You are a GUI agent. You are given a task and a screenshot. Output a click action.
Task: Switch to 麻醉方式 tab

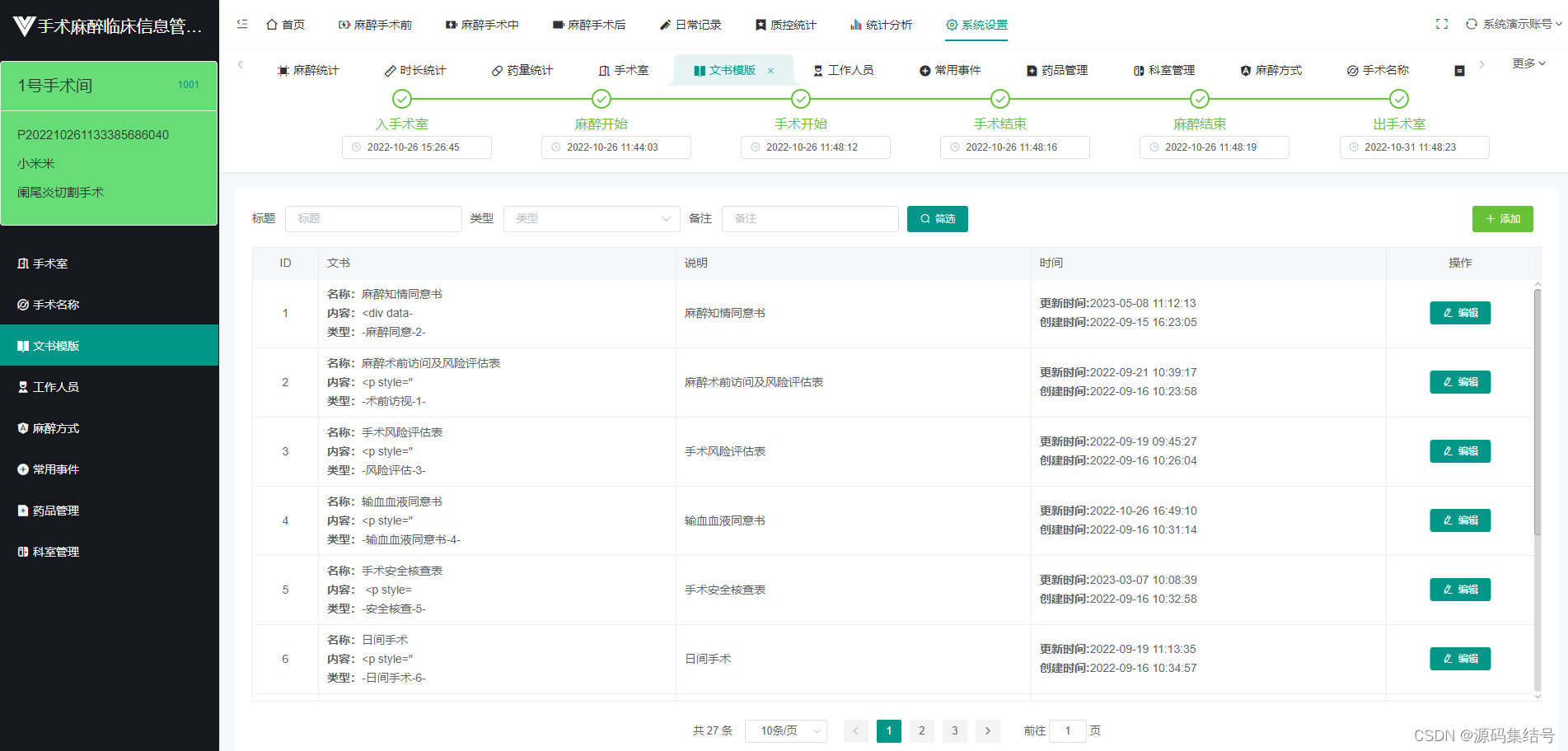[1271, 71]
